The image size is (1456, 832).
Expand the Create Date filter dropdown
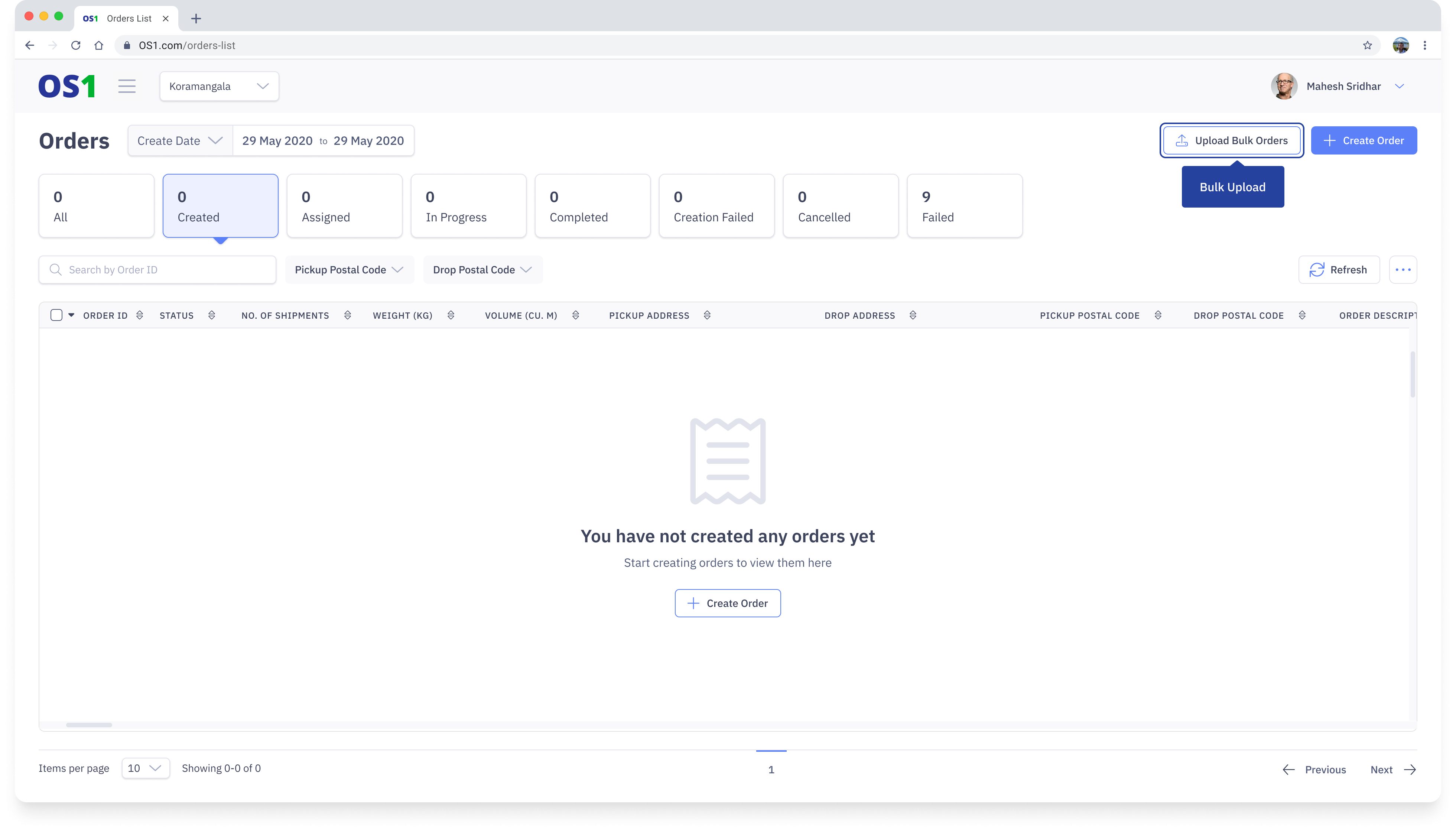[x=180, y=140]
